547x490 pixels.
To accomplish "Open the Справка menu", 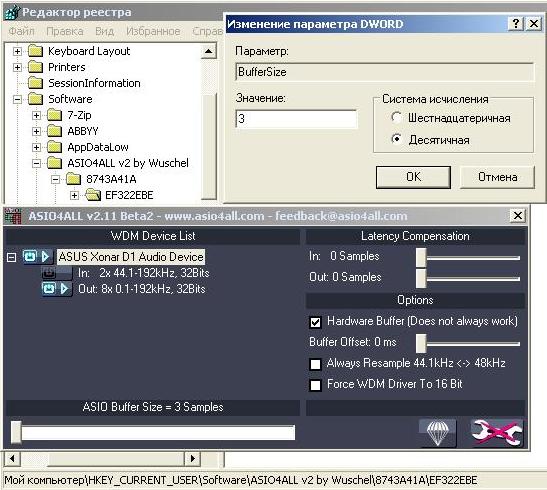I will tap(208, 31).
